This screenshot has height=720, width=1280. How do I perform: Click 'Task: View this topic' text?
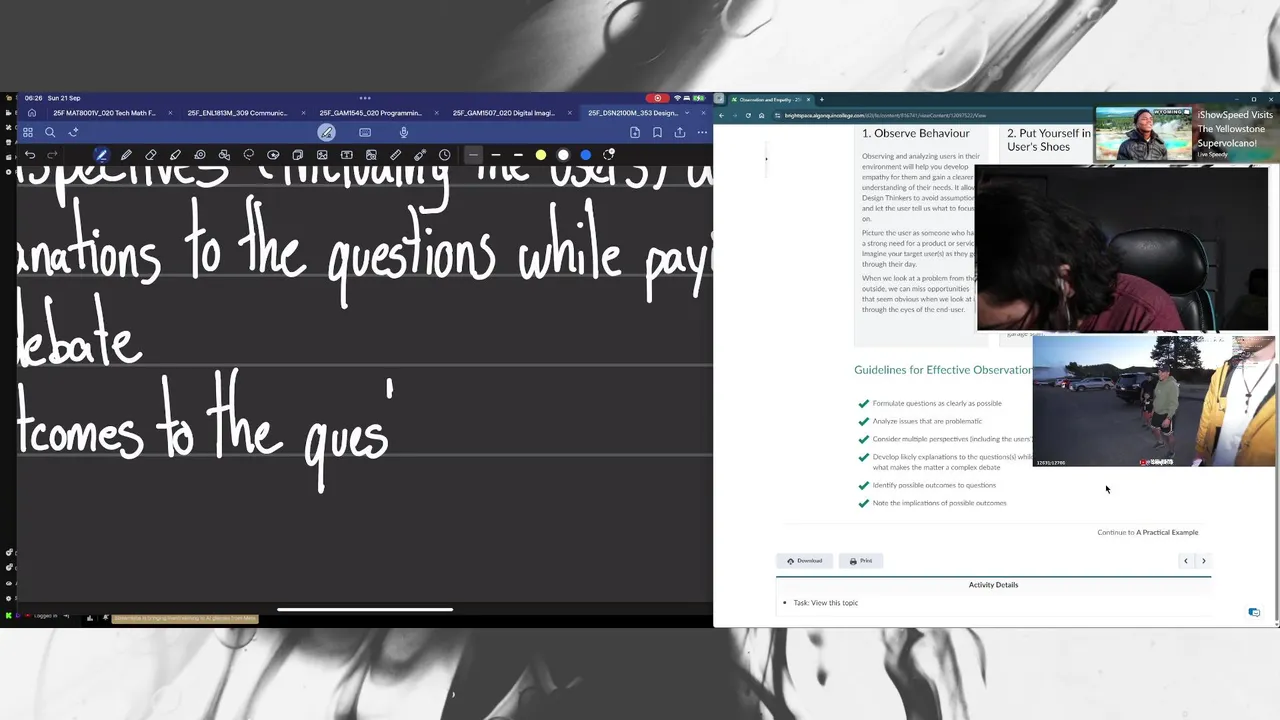pyautogui.click(x=826, y=603)
